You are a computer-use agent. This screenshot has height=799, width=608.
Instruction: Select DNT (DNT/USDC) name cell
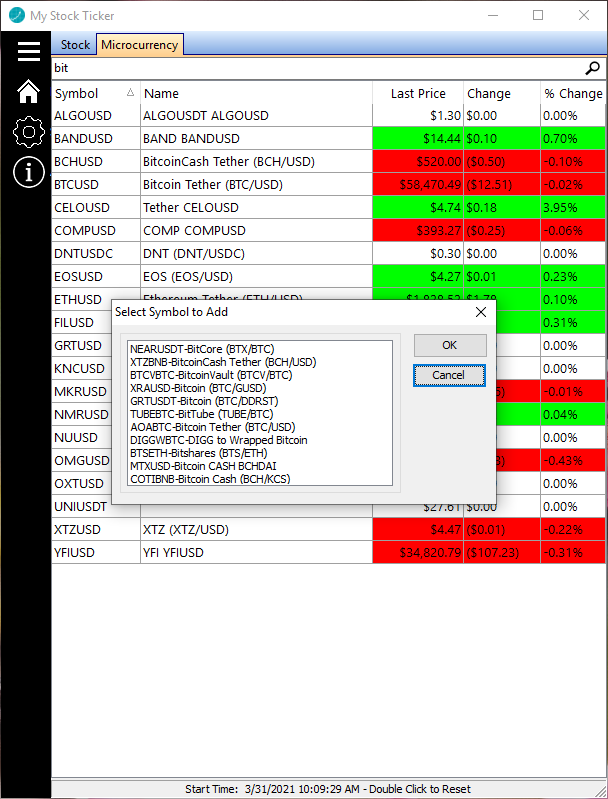256,254
